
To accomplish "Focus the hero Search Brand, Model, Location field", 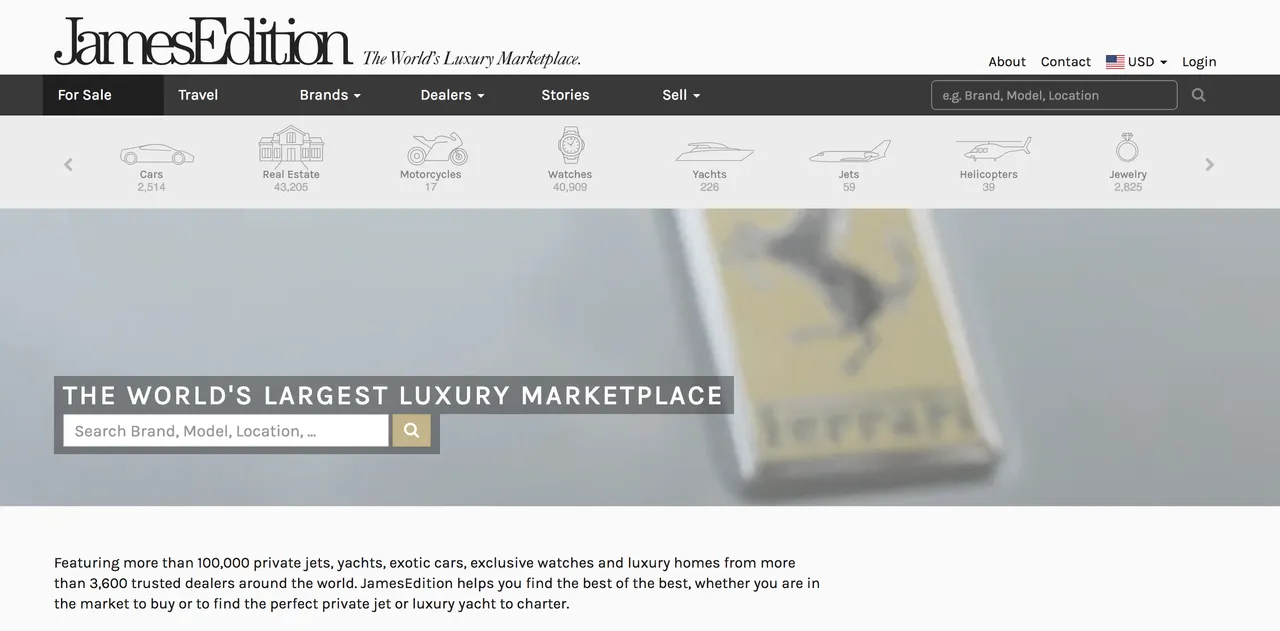I will tap(226, 431).
